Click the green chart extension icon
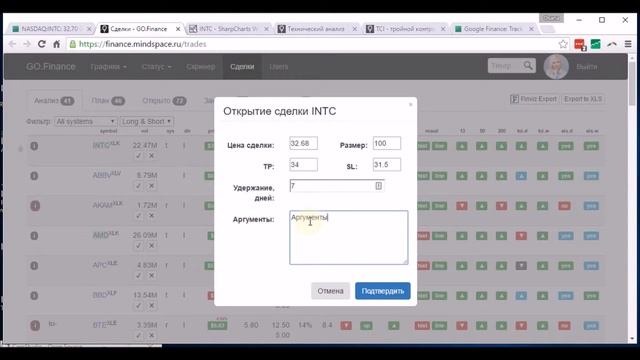 point(596,44)
